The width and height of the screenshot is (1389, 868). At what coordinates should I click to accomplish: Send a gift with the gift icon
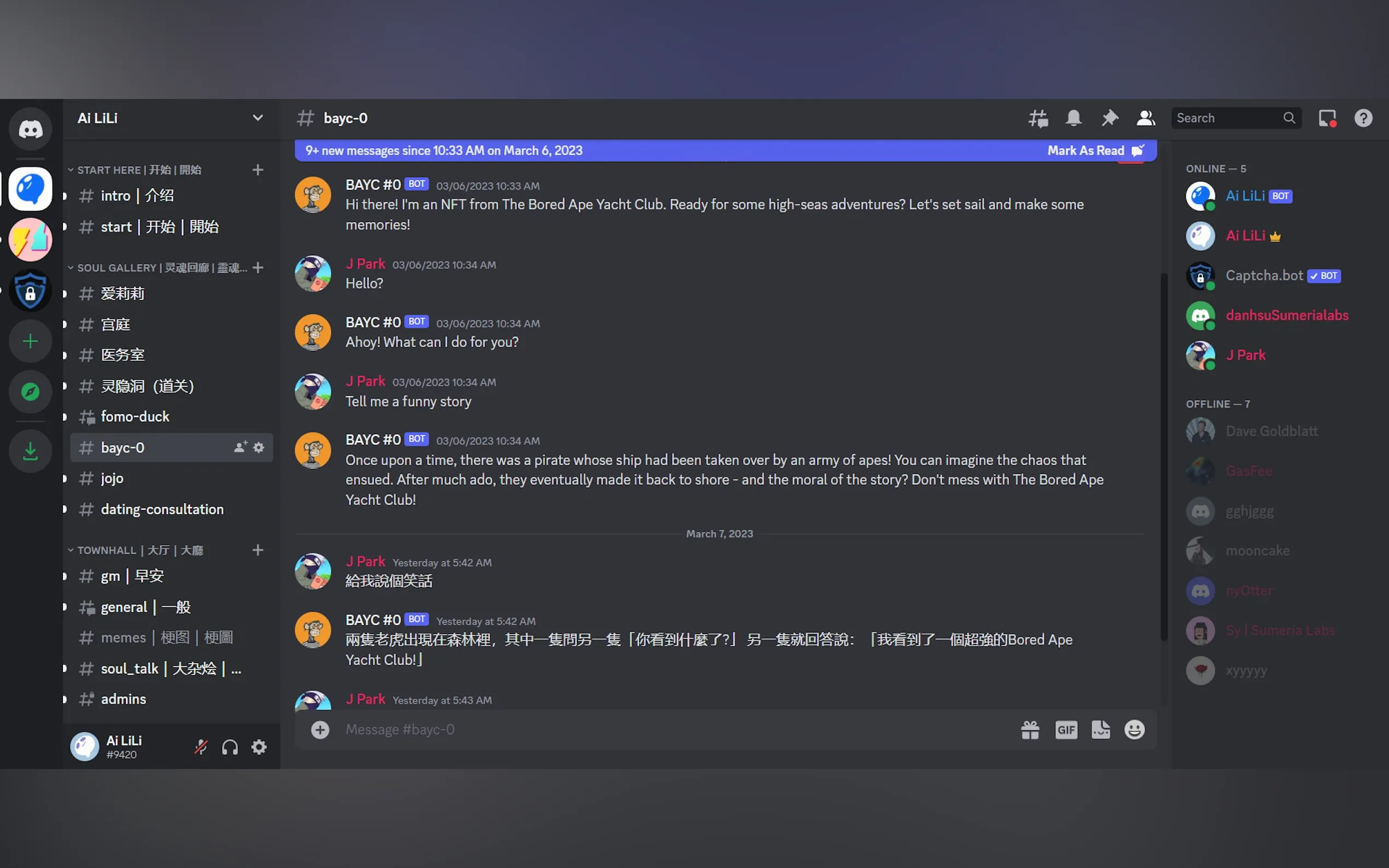point(1030,730)
